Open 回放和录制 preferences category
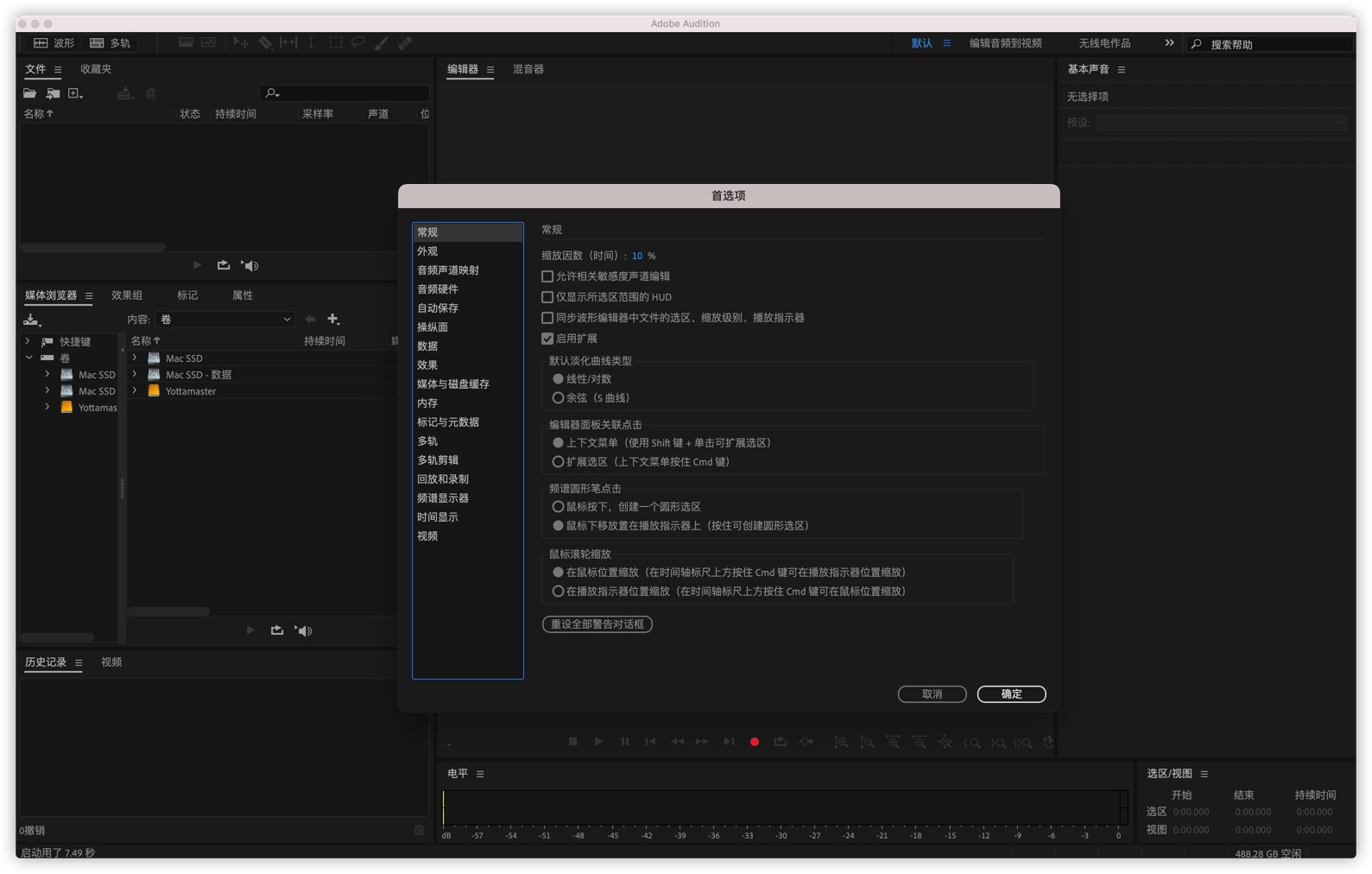This screenshot has height=874, width=1372. [x=468, y=479]
